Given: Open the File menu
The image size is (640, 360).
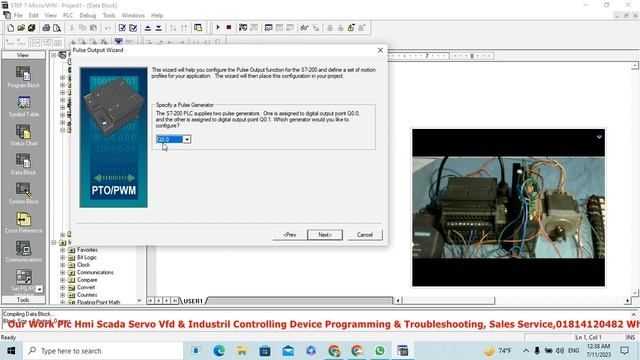Looking at the screenshot, I should coord(18,16).
